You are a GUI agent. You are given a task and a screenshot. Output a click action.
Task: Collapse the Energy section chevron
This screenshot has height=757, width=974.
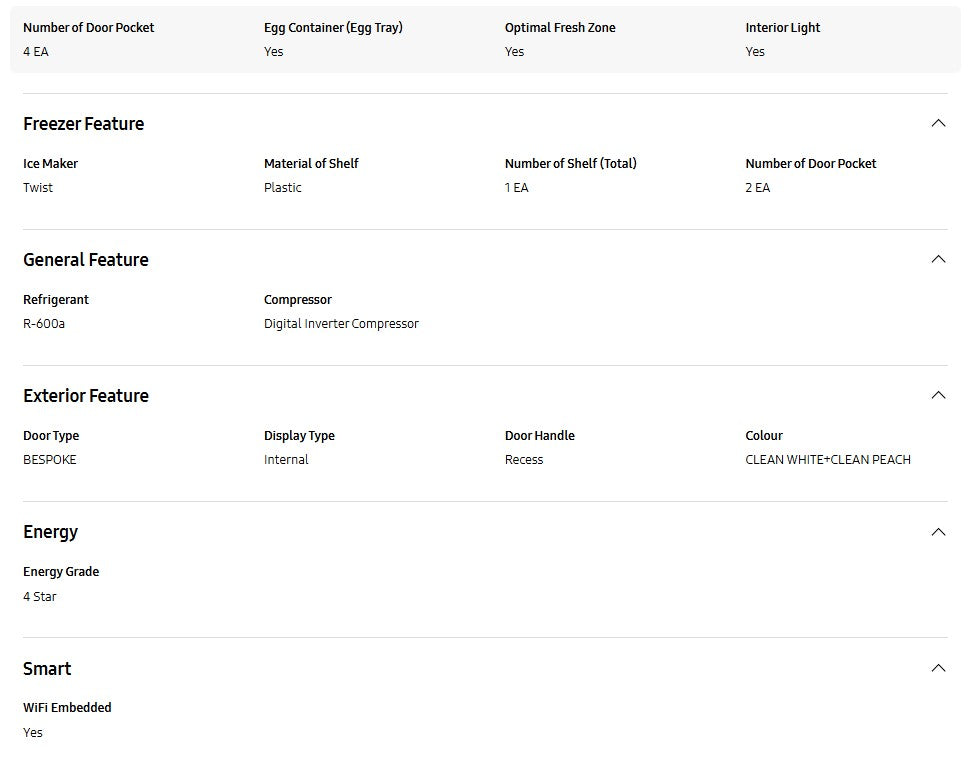pos(938,531)
